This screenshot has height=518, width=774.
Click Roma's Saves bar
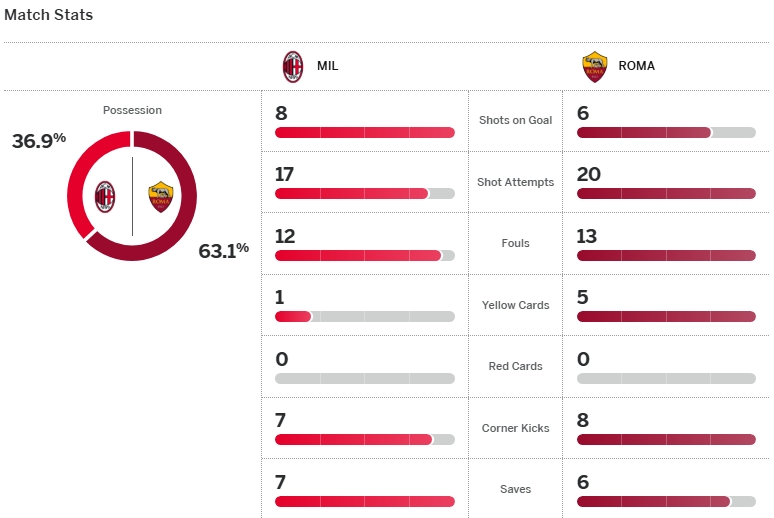[666, 501]
